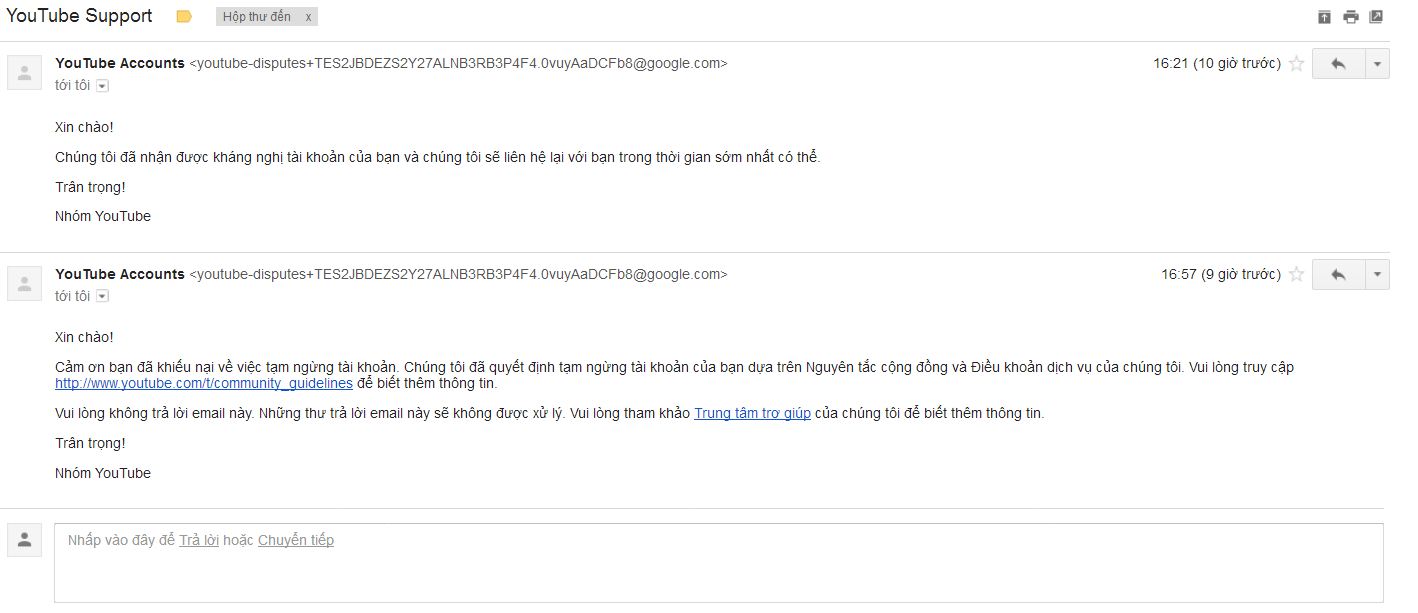Image resolution: width=1418 pixels, height=613 pixels.
Task: Click 'Chuyển tiếp' to forward the message
Action: (x=296, y=540)
